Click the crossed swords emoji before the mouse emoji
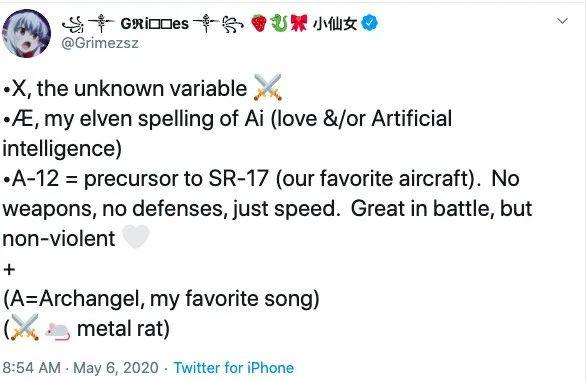The image size is (586, 381). tap(24, 328)
